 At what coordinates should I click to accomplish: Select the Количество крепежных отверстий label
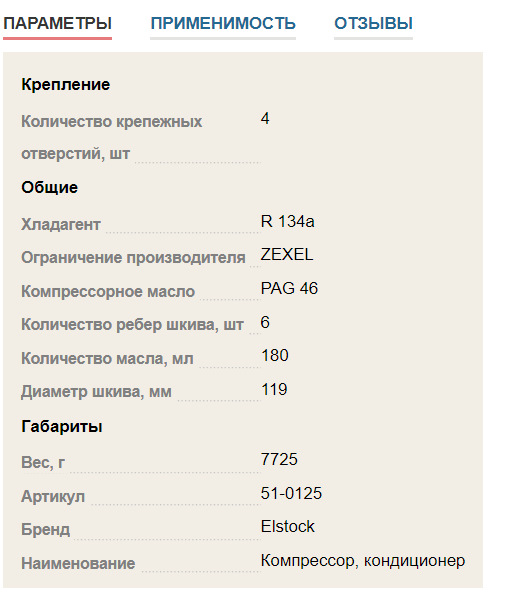pos(111,138)
